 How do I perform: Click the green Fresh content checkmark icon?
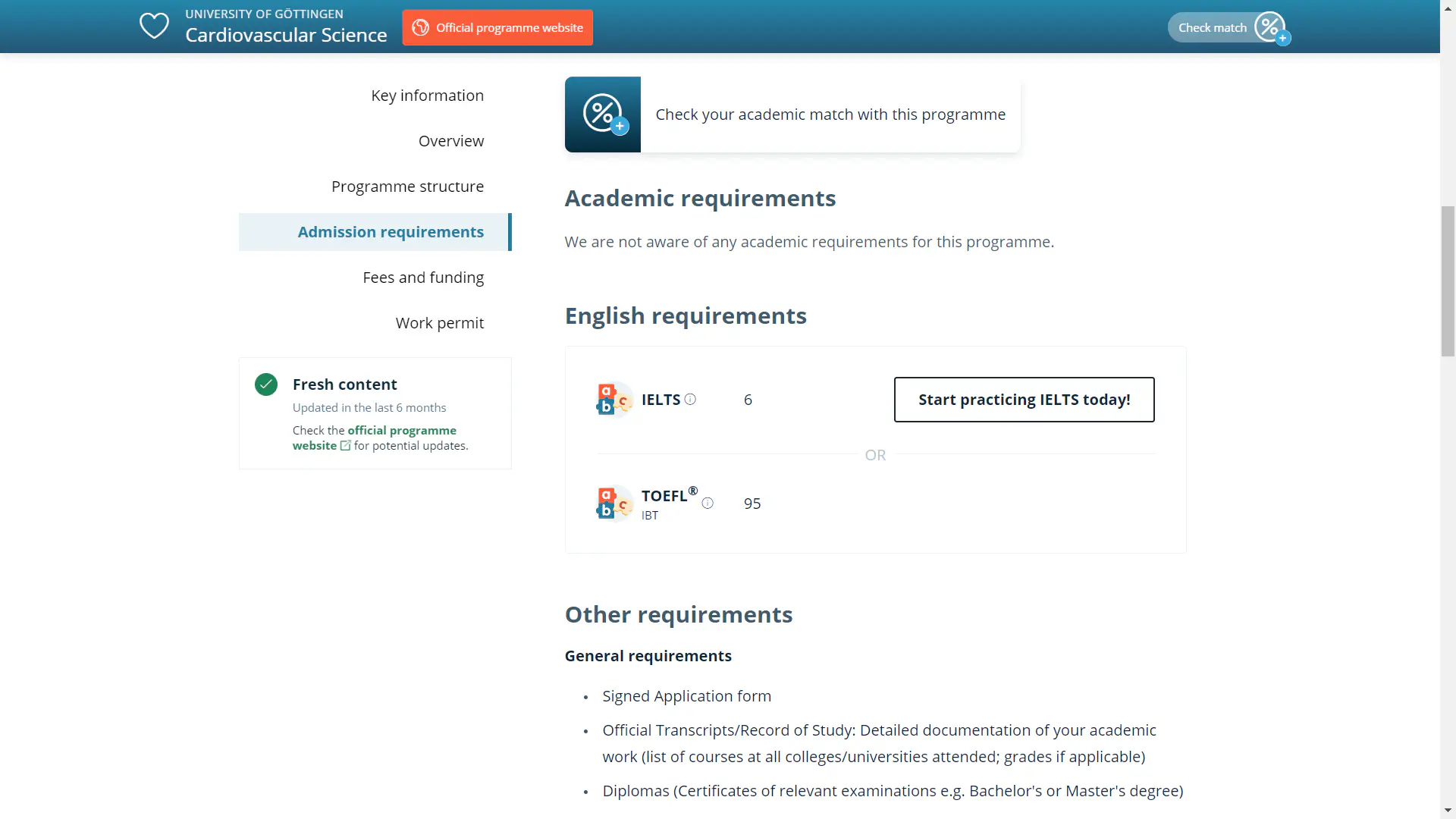click(x=265, y=384)
